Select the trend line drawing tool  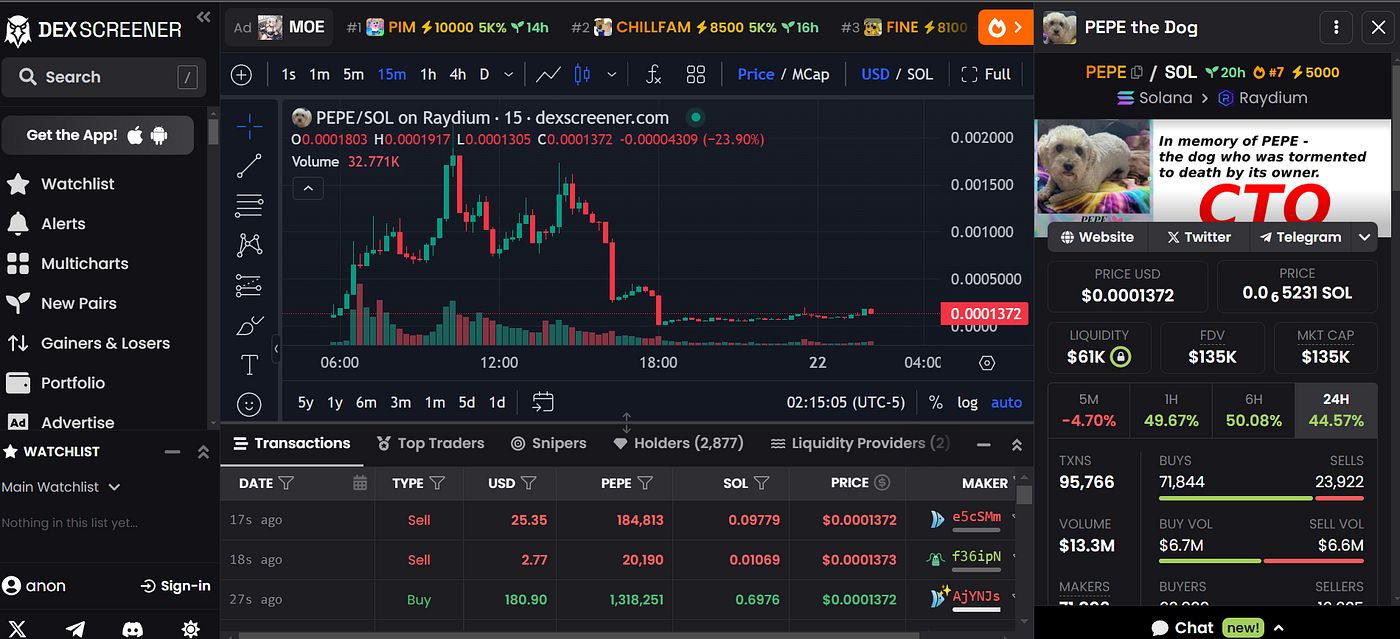249,166
